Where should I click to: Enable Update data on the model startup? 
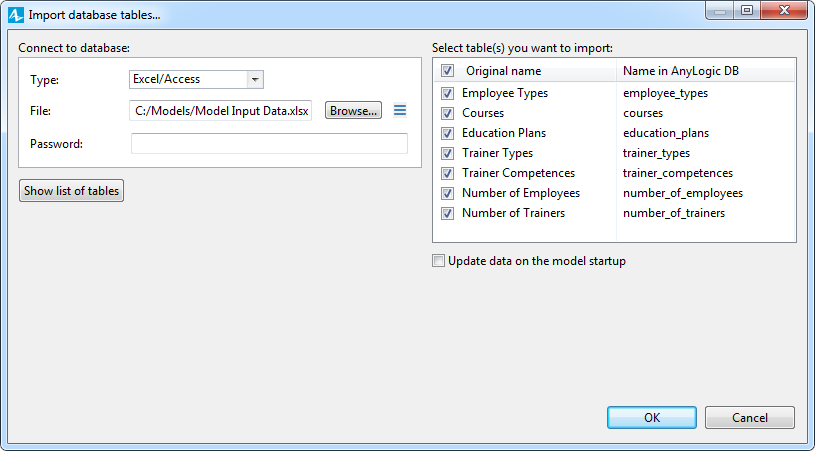click(439, 261)
